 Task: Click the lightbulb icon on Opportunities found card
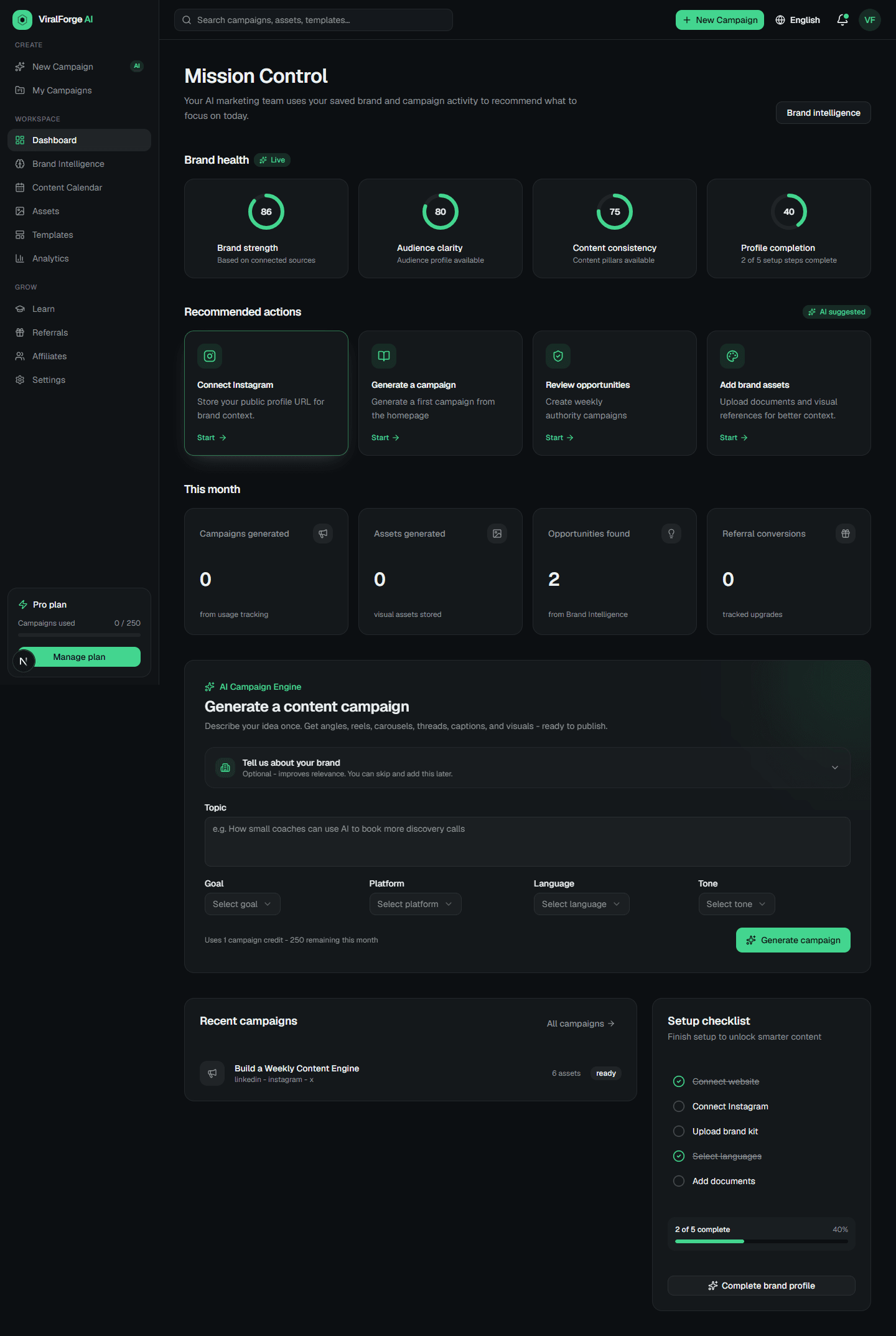pos(671,534)
